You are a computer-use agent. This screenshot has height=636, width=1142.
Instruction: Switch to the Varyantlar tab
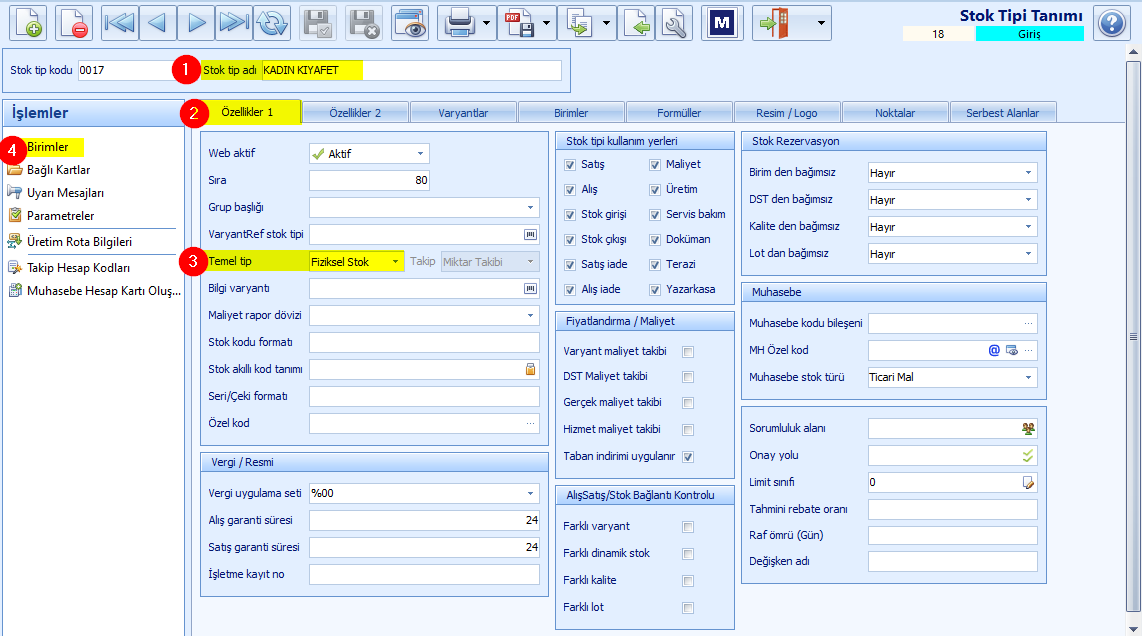click(463, 113)
